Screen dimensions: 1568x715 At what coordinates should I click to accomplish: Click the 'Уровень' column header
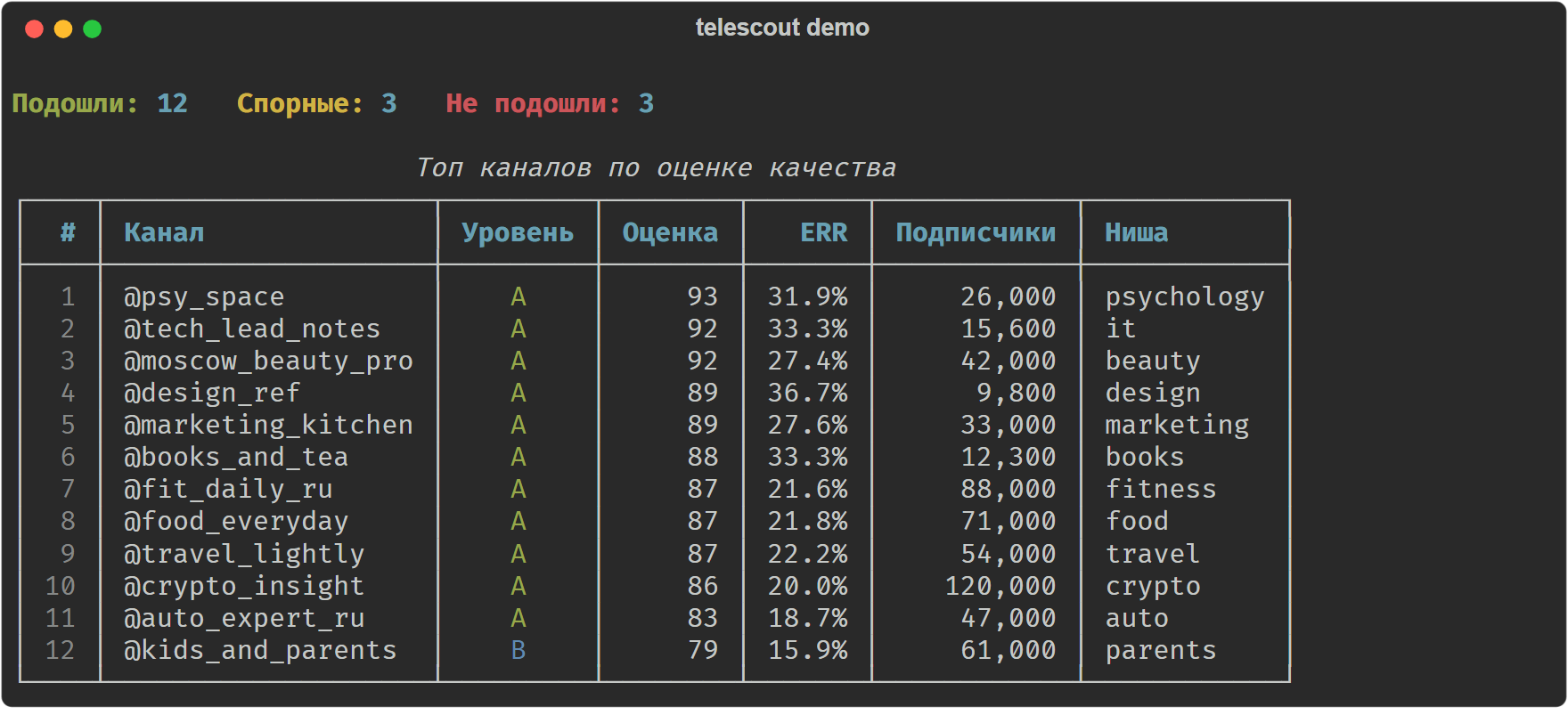[518, 232]
